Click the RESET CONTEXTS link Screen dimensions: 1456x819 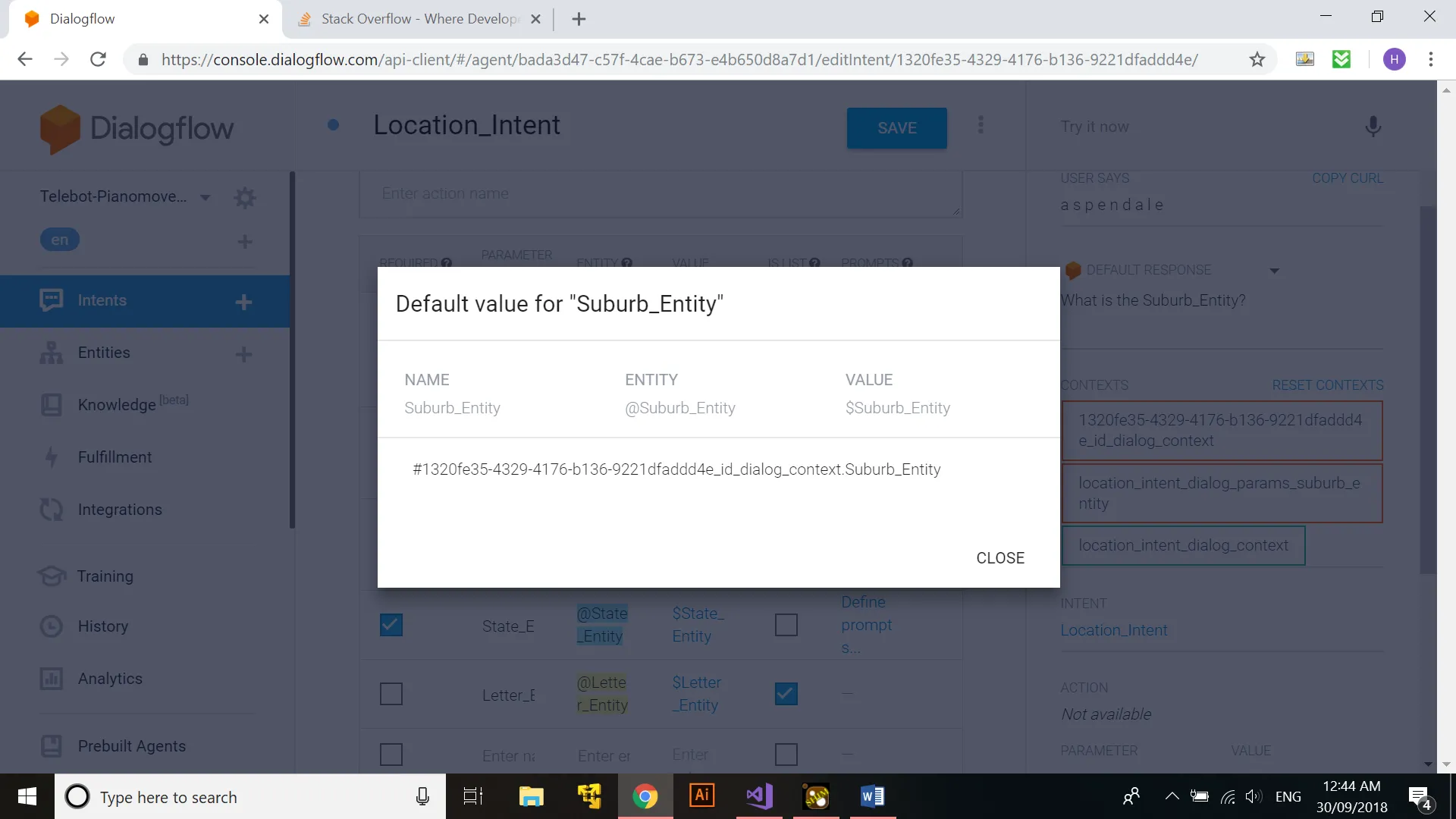pyautogui.click(x=1327, y=385)
